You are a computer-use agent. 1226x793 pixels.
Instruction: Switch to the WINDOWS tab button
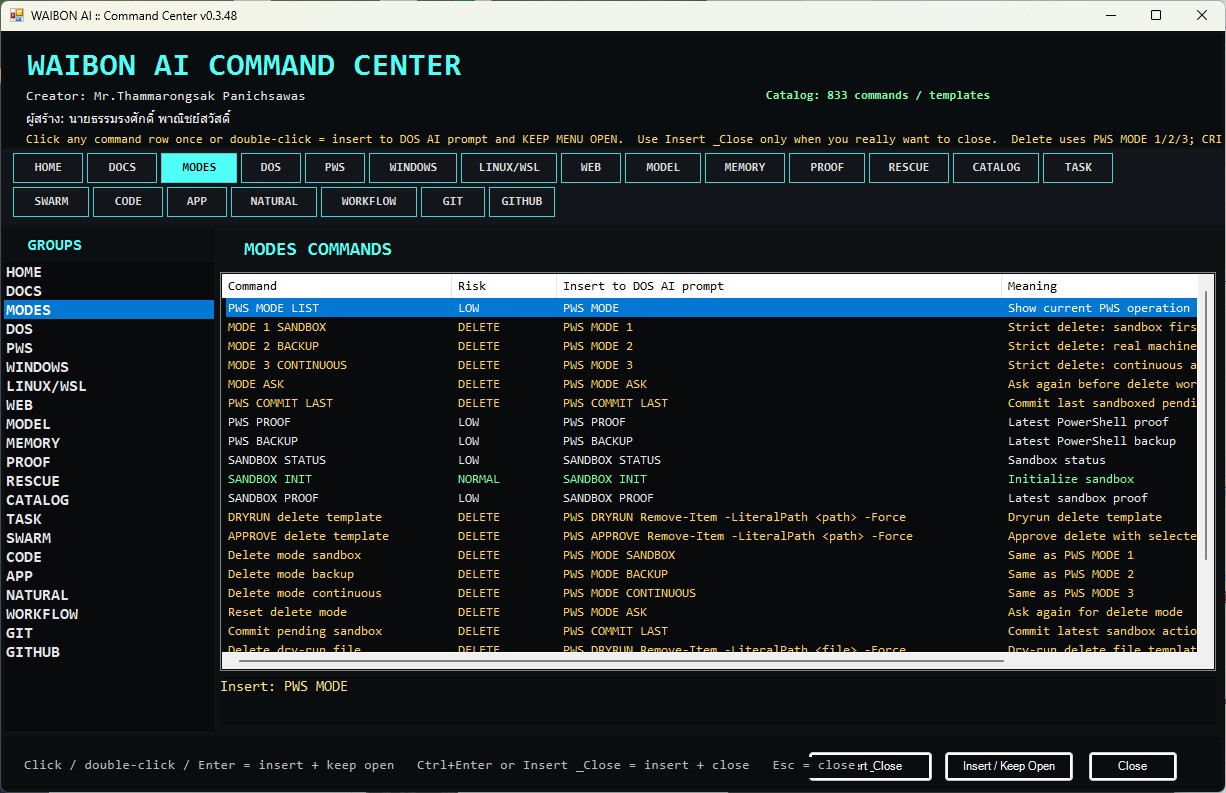[413, 168]
